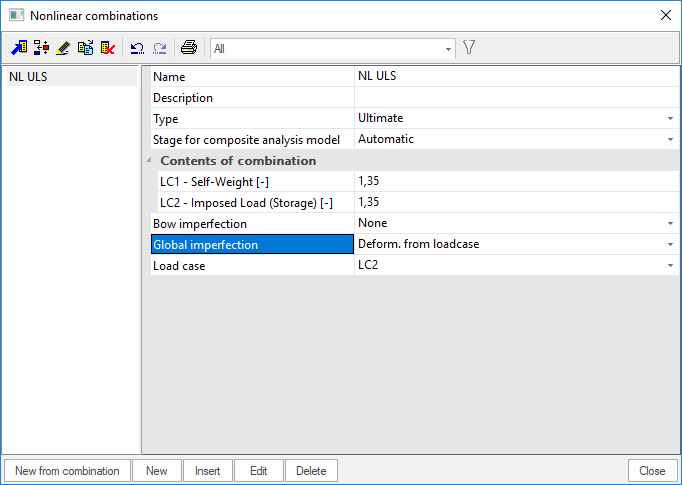Open the All filter dropdown

(448, 48)
